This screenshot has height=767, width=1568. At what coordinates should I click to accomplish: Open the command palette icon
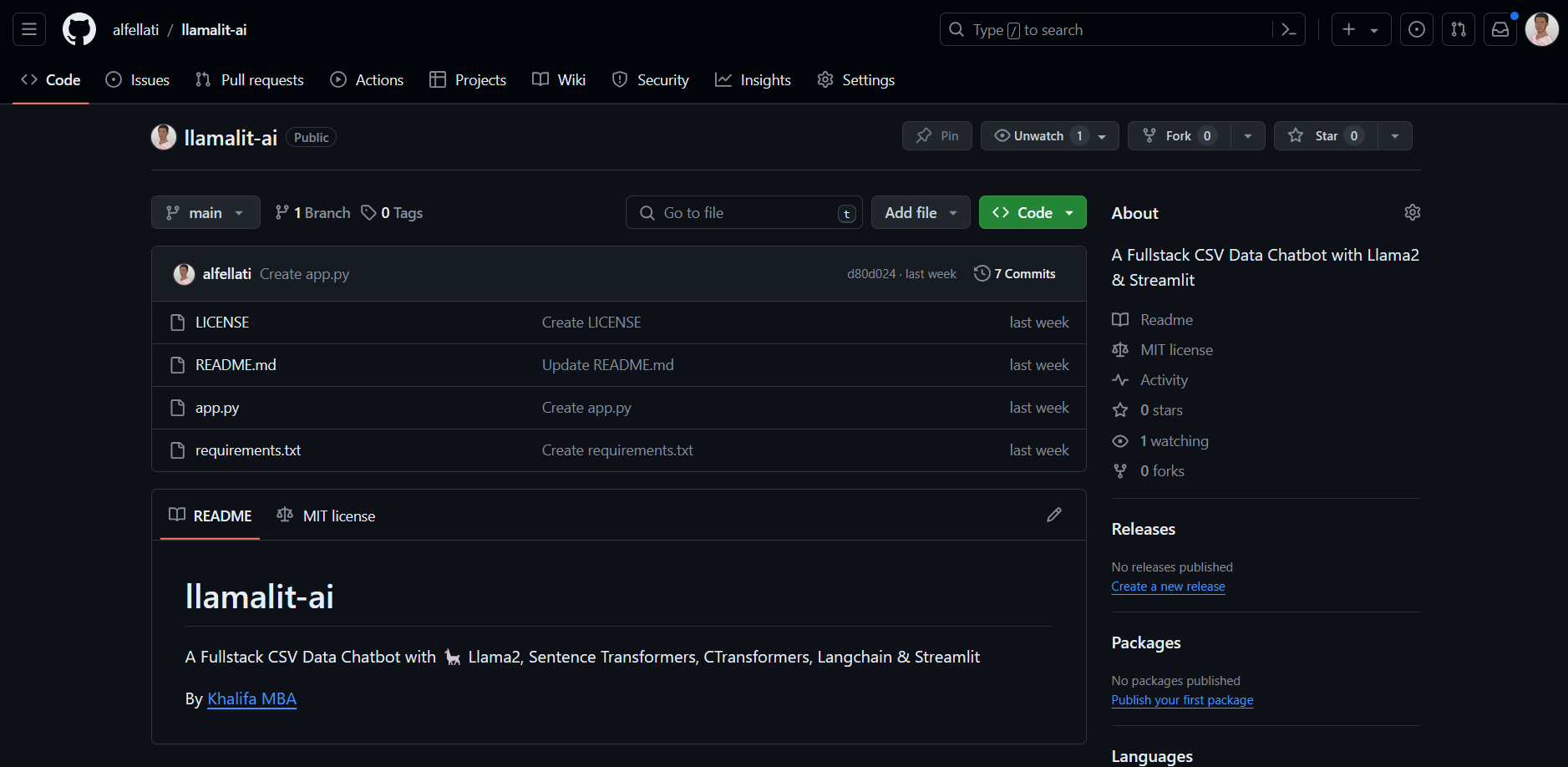point(1289,30)
